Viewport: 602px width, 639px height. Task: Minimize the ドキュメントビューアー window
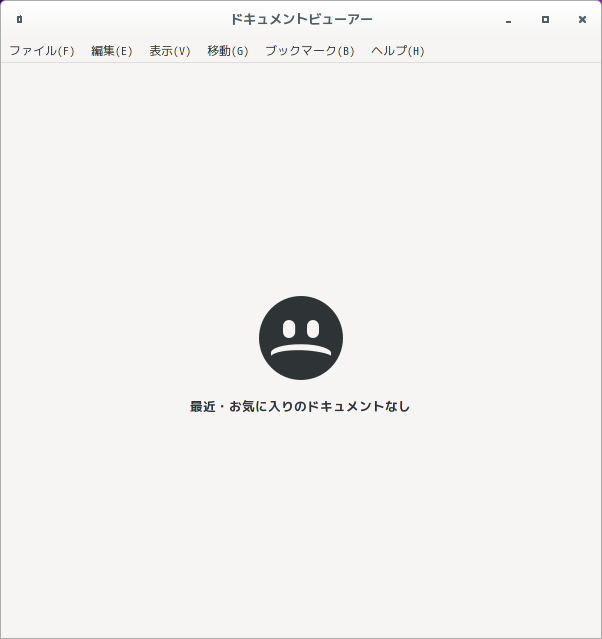(508, 20)
